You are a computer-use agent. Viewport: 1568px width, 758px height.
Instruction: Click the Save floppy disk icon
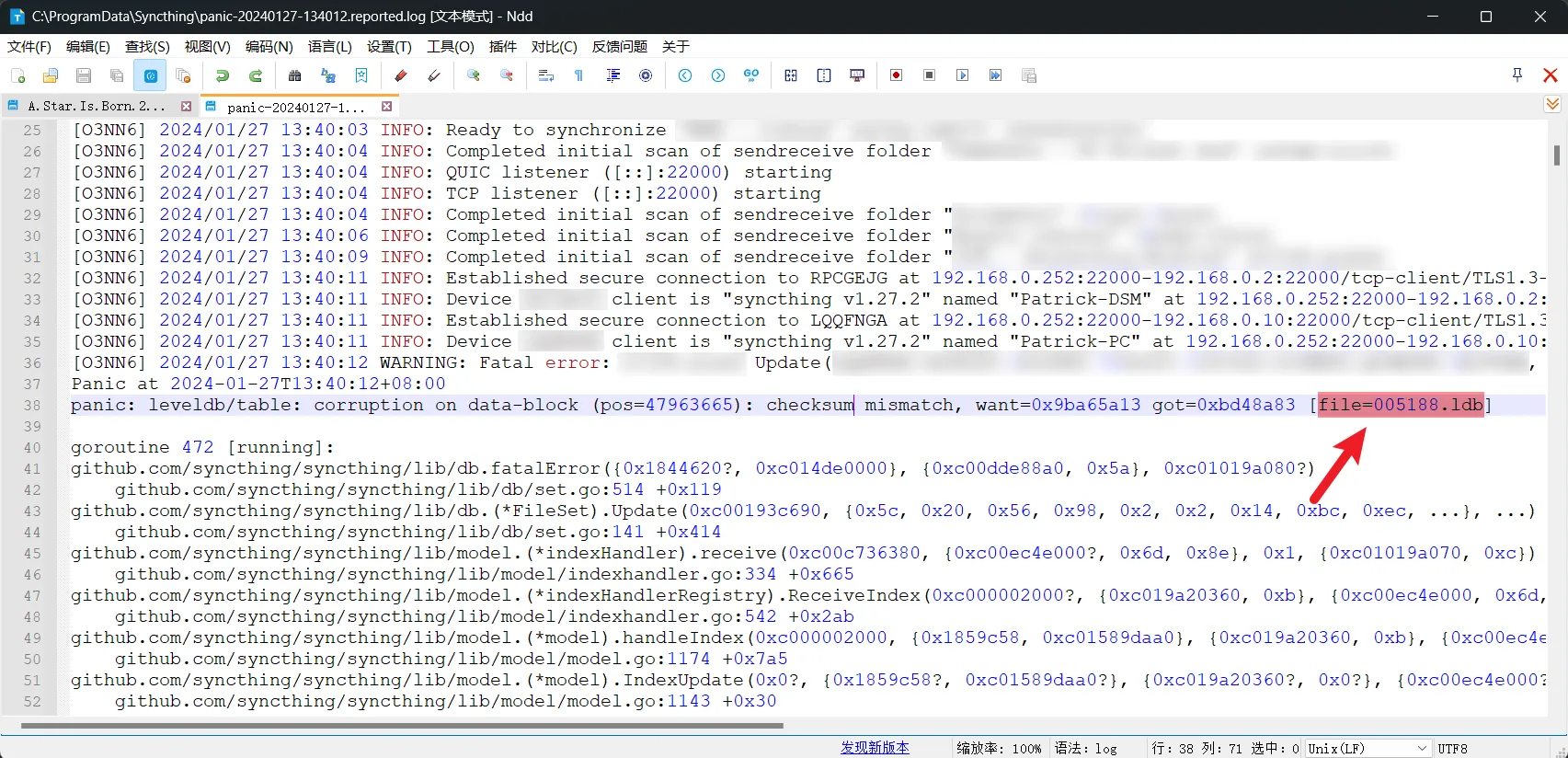click(x=84, y=75)
